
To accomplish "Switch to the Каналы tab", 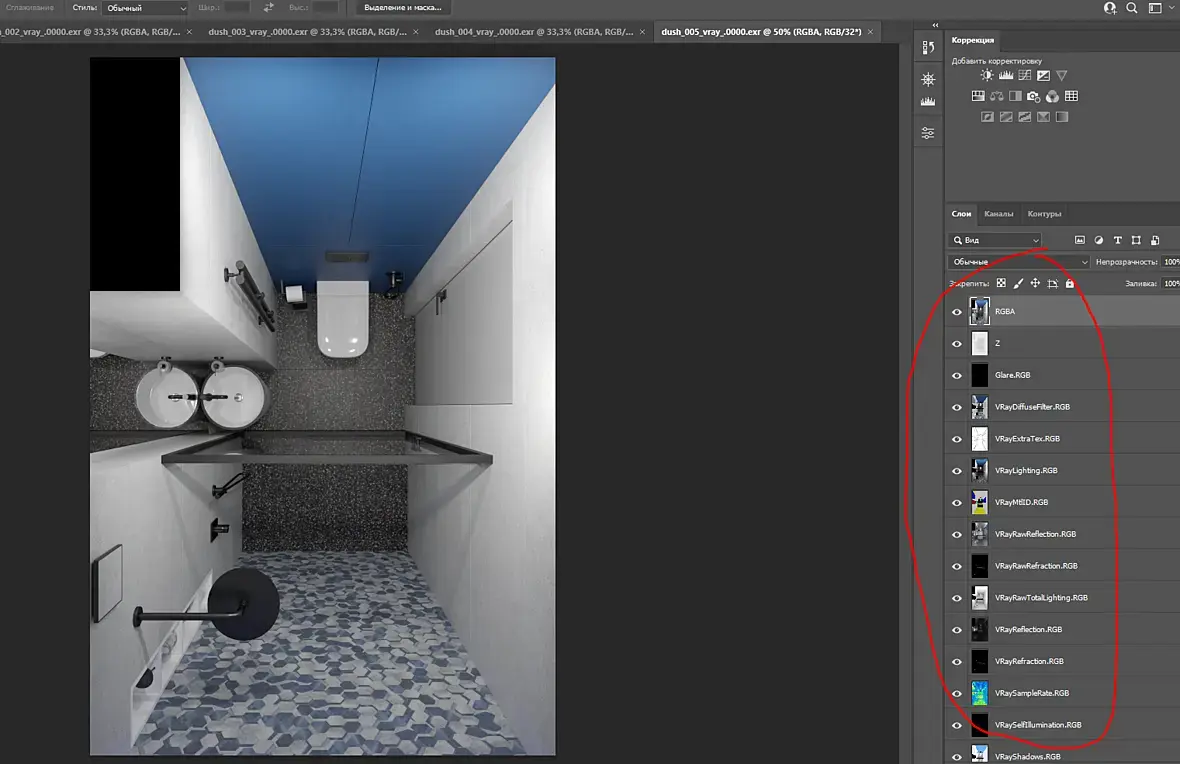I will click(998, 214).
